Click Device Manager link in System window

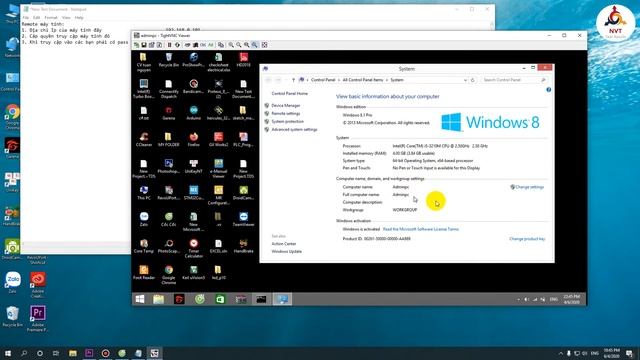tap(286, 105)
